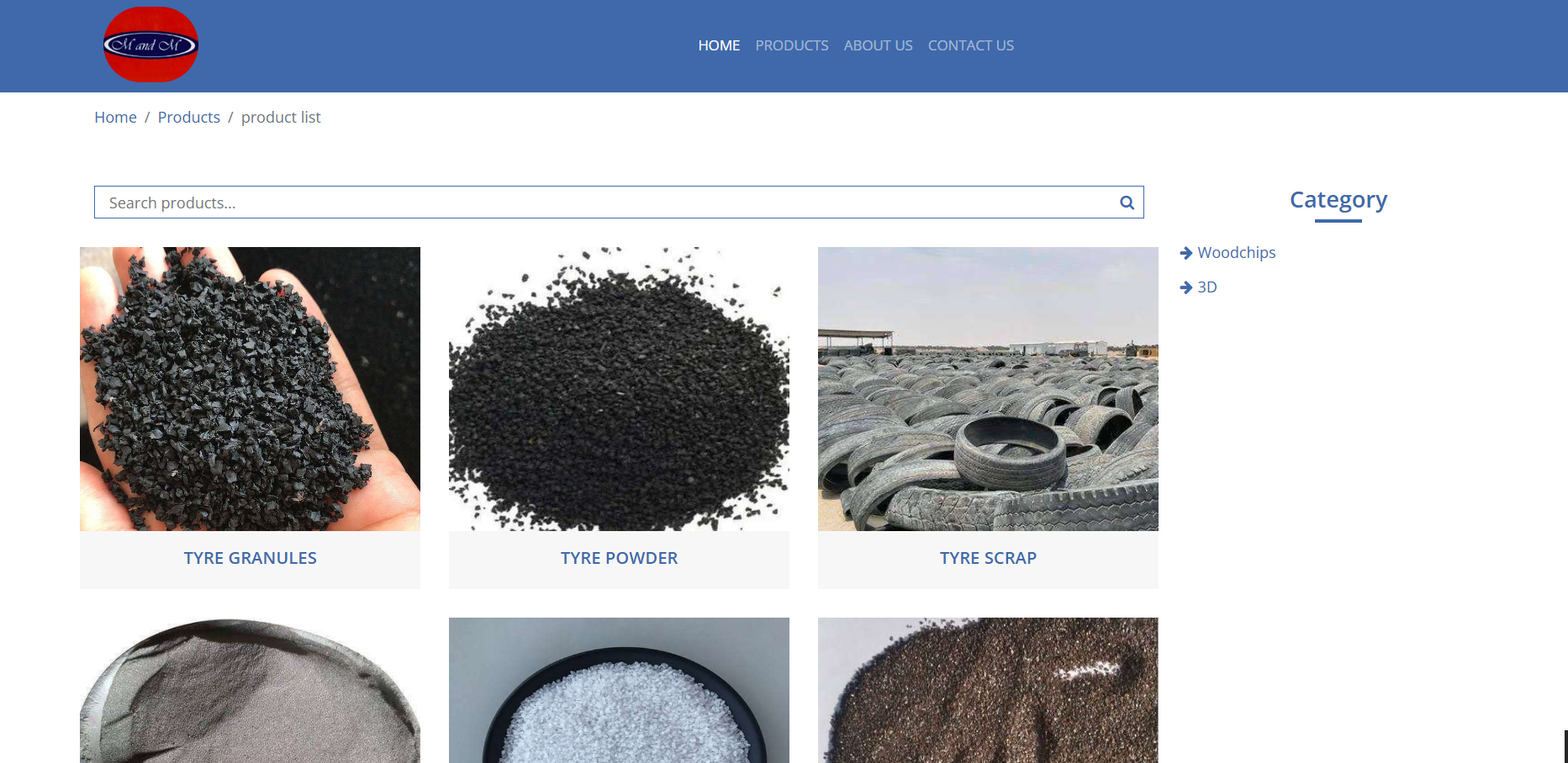Image resolution: width=1568 pixels, height=763 pixels.
Task: Click the scrap tyres yard image
Action: coord(988,388)
